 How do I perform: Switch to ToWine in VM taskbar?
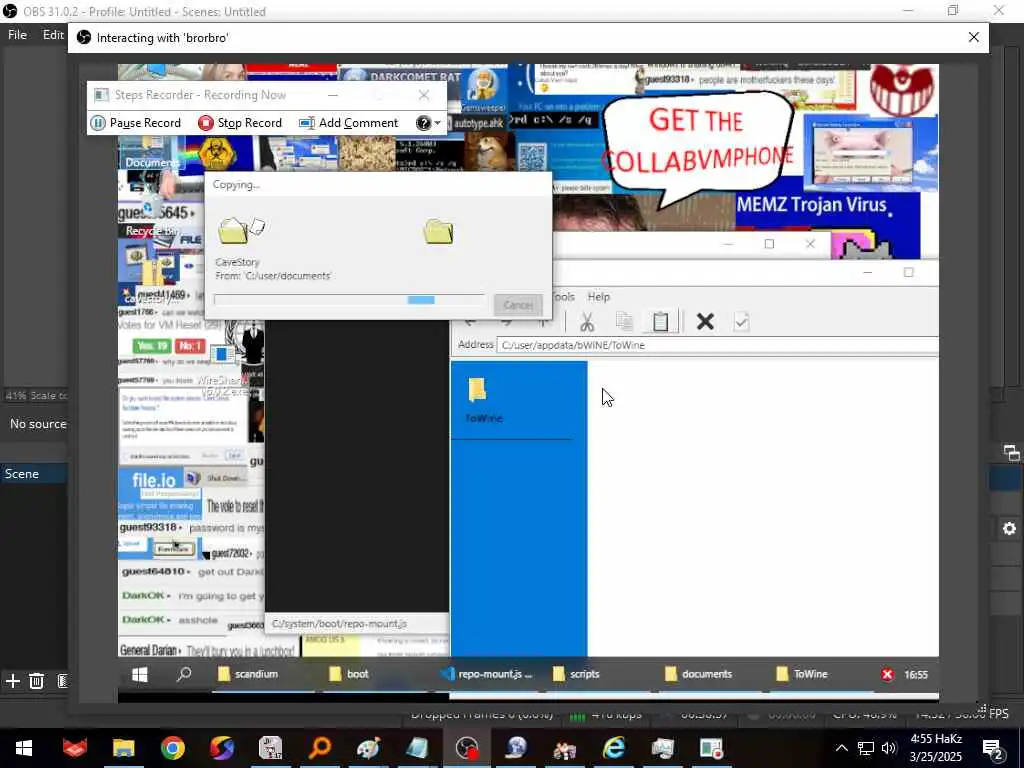pyautogui.click(x=802, y=674)
